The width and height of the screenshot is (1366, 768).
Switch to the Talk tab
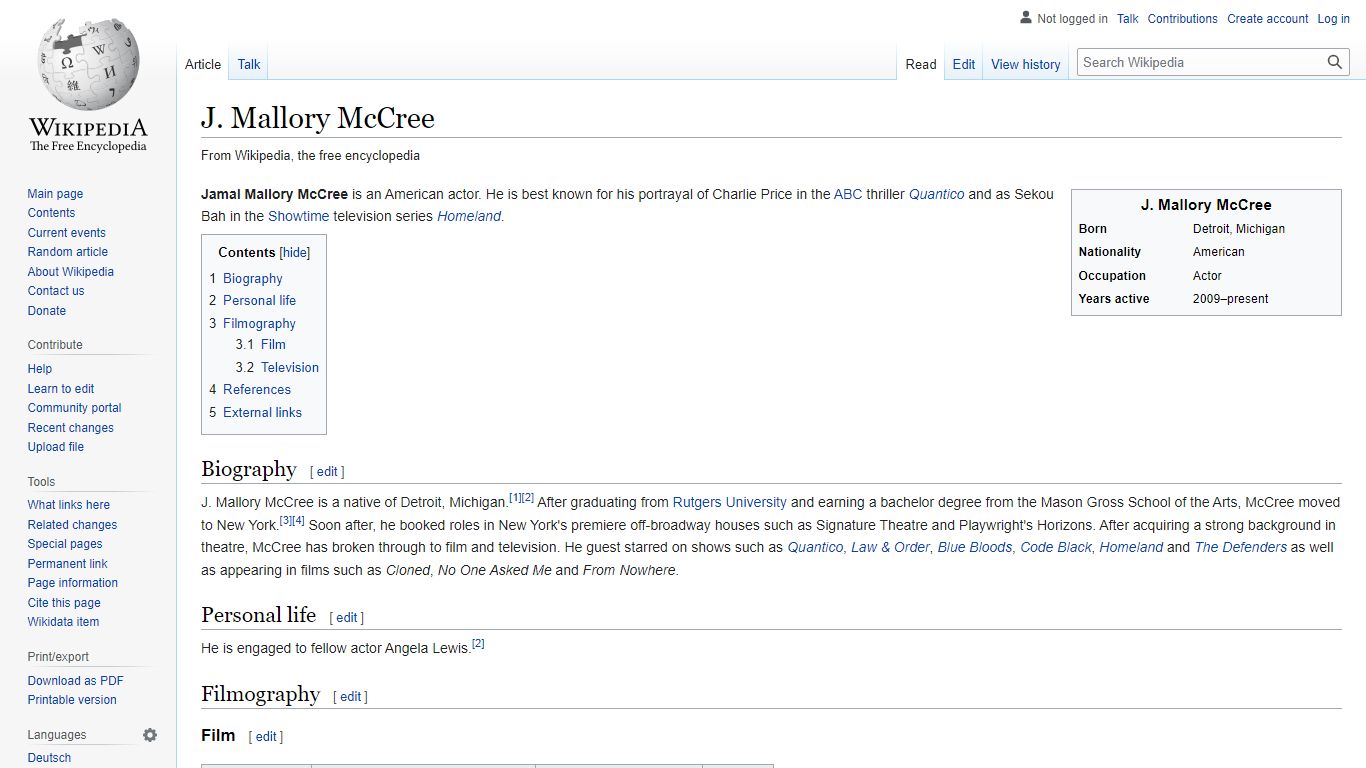(249, 64)
